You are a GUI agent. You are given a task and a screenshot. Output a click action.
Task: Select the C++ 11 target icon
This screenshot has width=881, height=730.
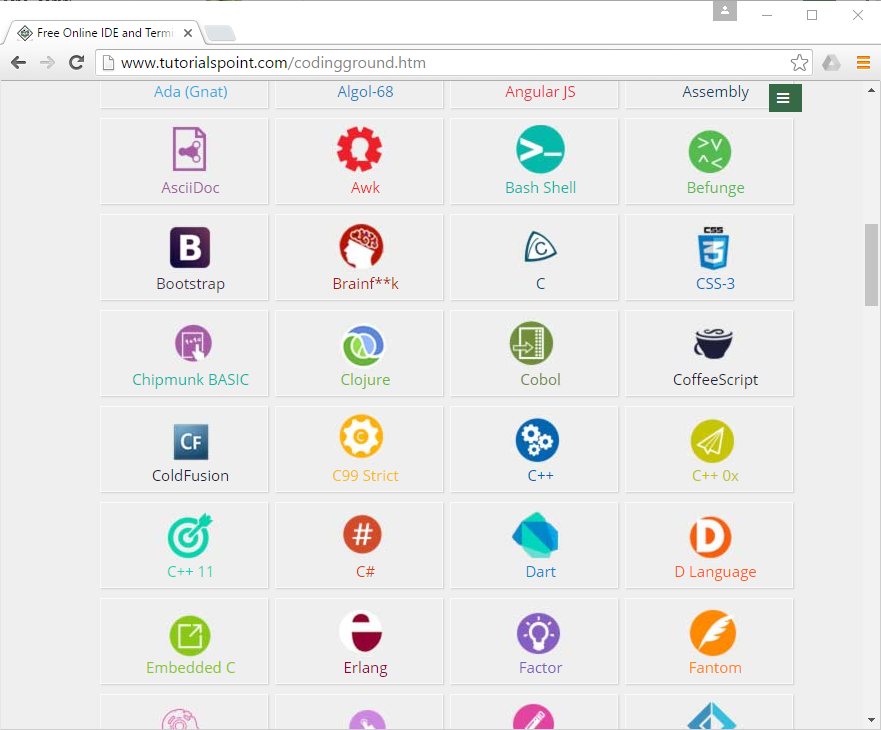[190, 536]
